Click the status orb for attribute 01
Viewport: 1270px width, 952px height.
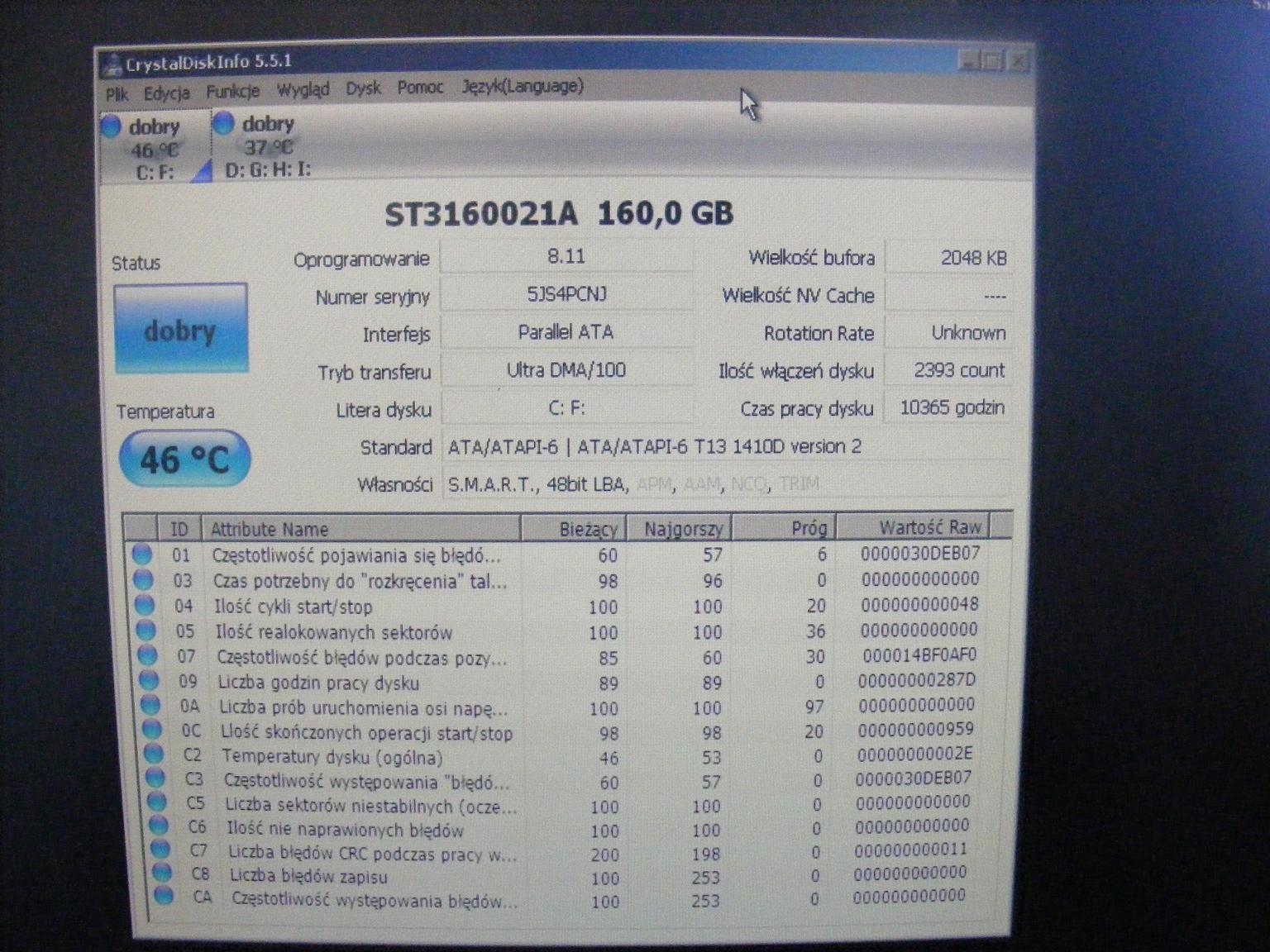[141, 555]
